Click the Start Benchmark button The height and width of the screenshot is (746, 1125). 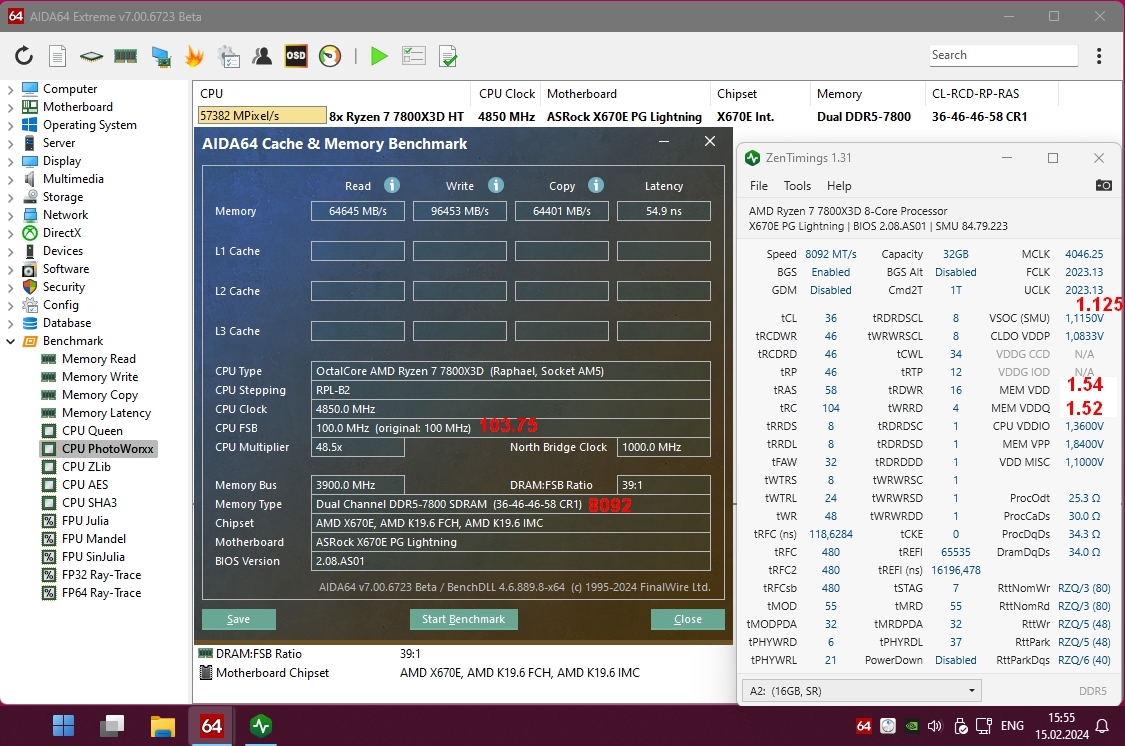(x=463, y=619)
